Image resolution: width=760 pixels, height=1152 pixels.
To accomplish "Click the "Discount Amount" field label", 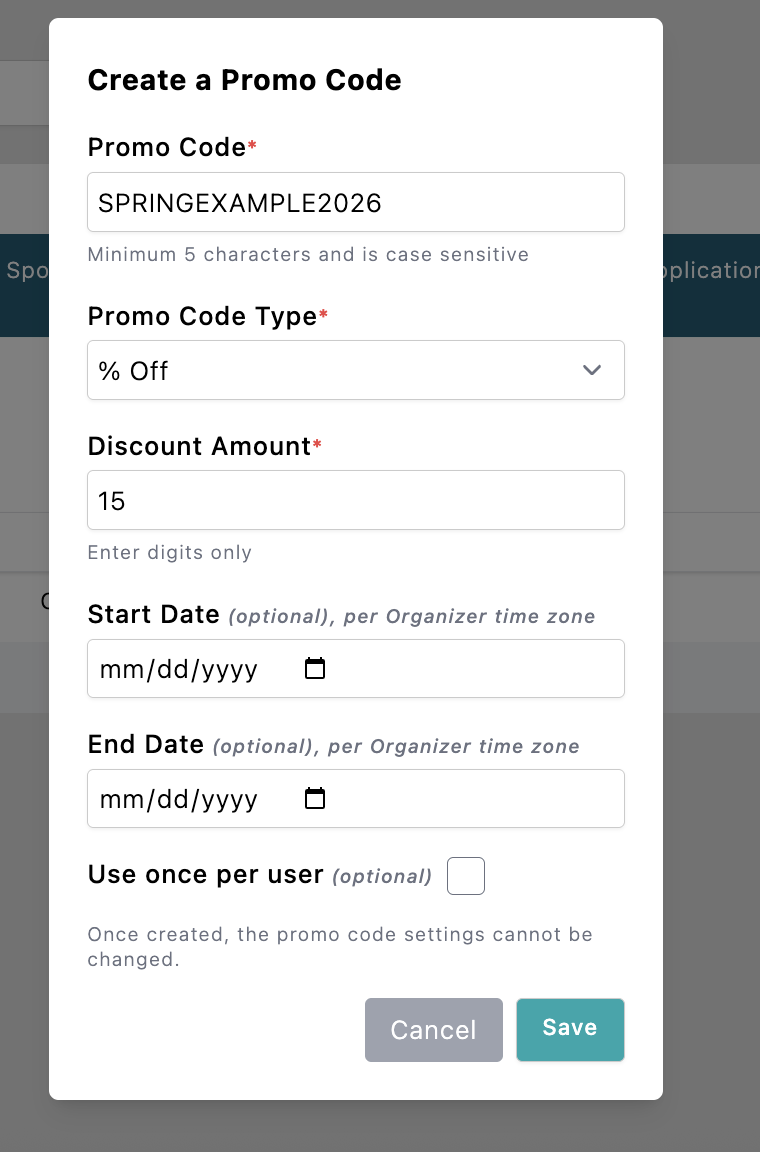I will click(x=199, y=446).
